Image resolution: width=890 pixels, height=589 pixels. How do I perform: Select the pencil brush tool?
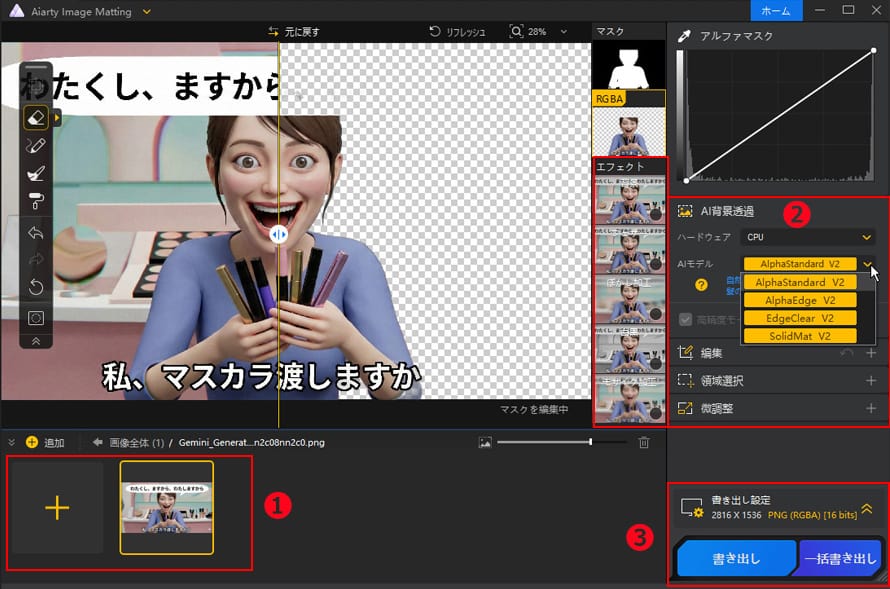36,146
